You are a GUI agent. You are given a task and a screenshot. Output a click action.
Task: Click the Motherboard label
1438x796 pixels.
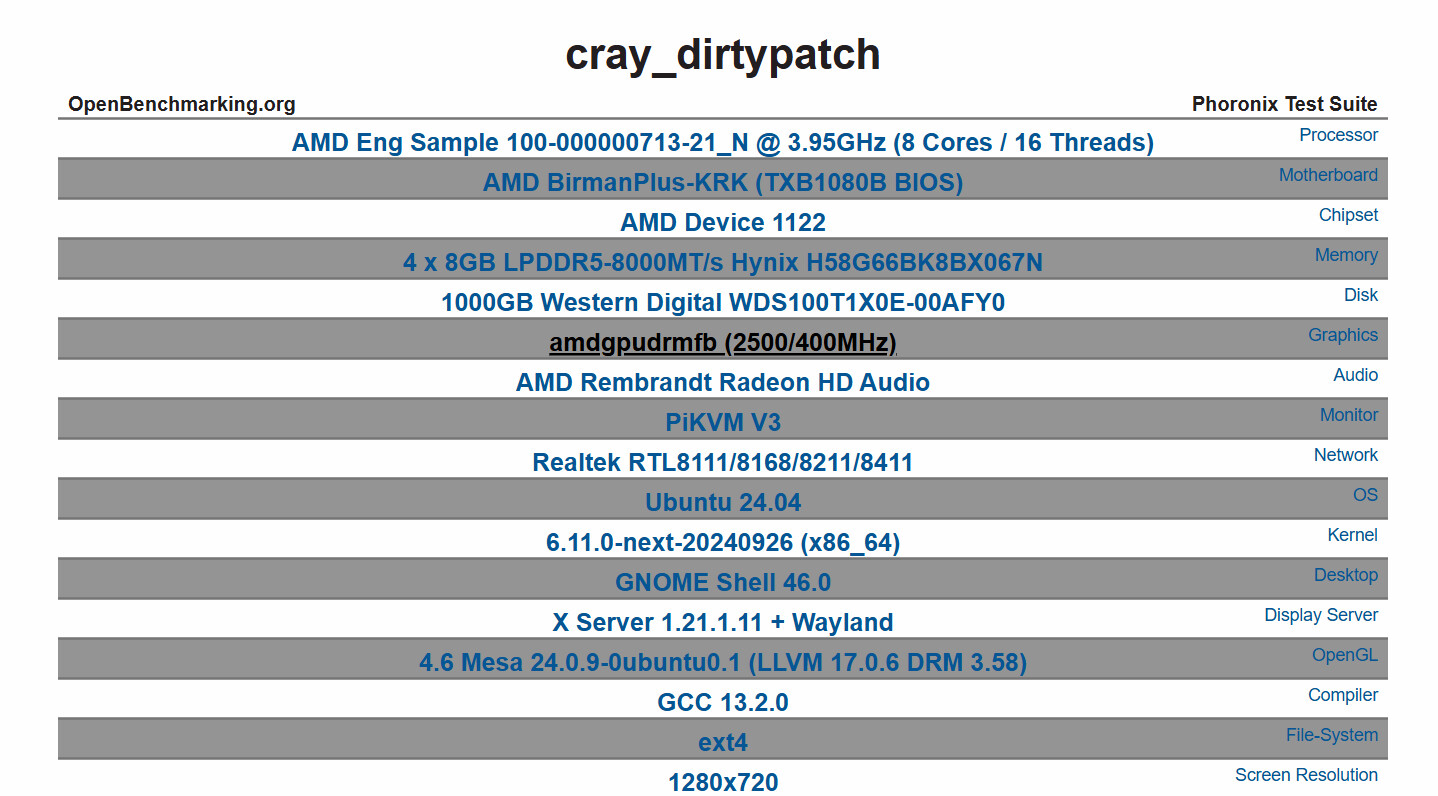pyautogui.click(x=1328, y=175)
